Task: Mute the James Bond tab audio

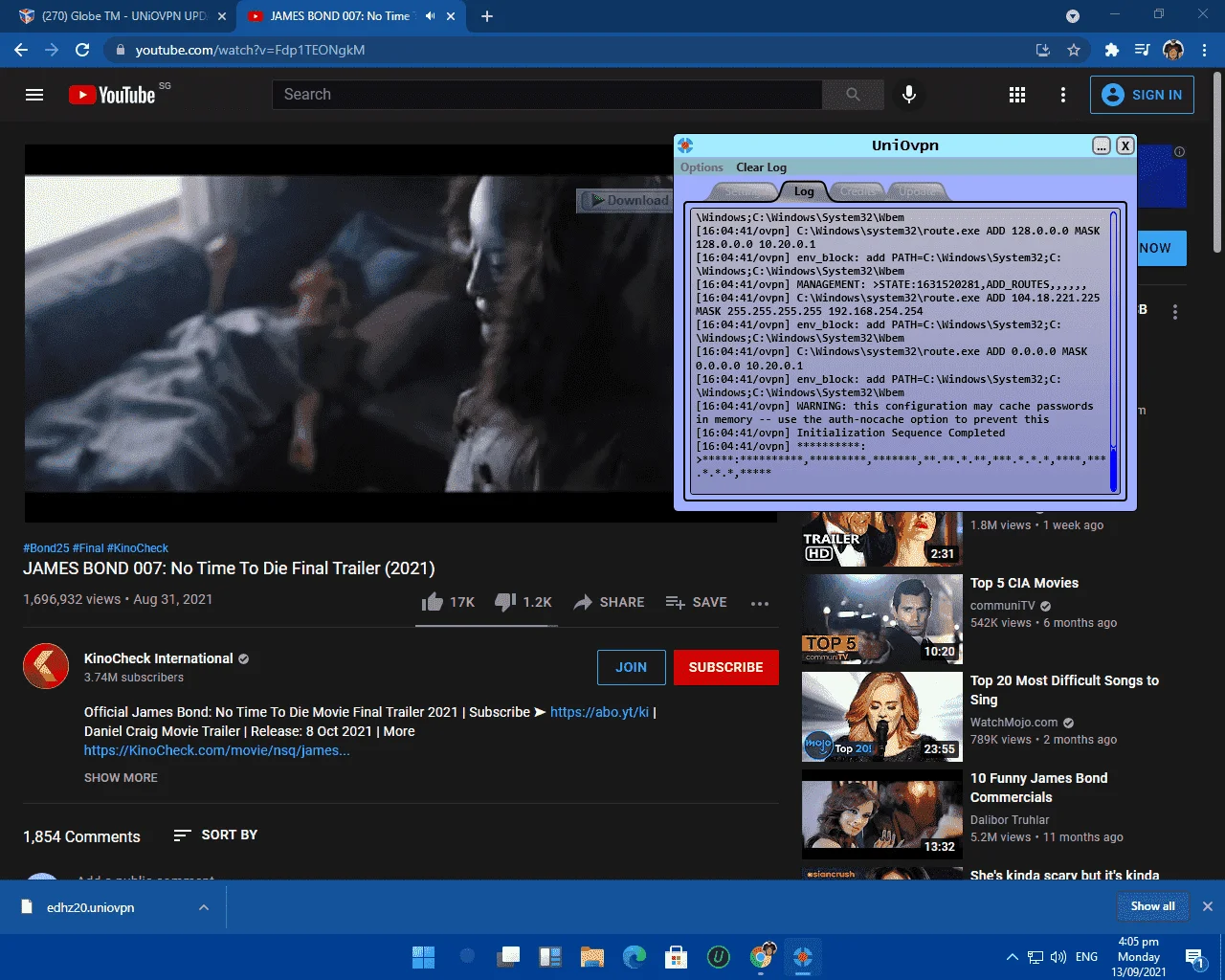Action: tap(430, 16)
